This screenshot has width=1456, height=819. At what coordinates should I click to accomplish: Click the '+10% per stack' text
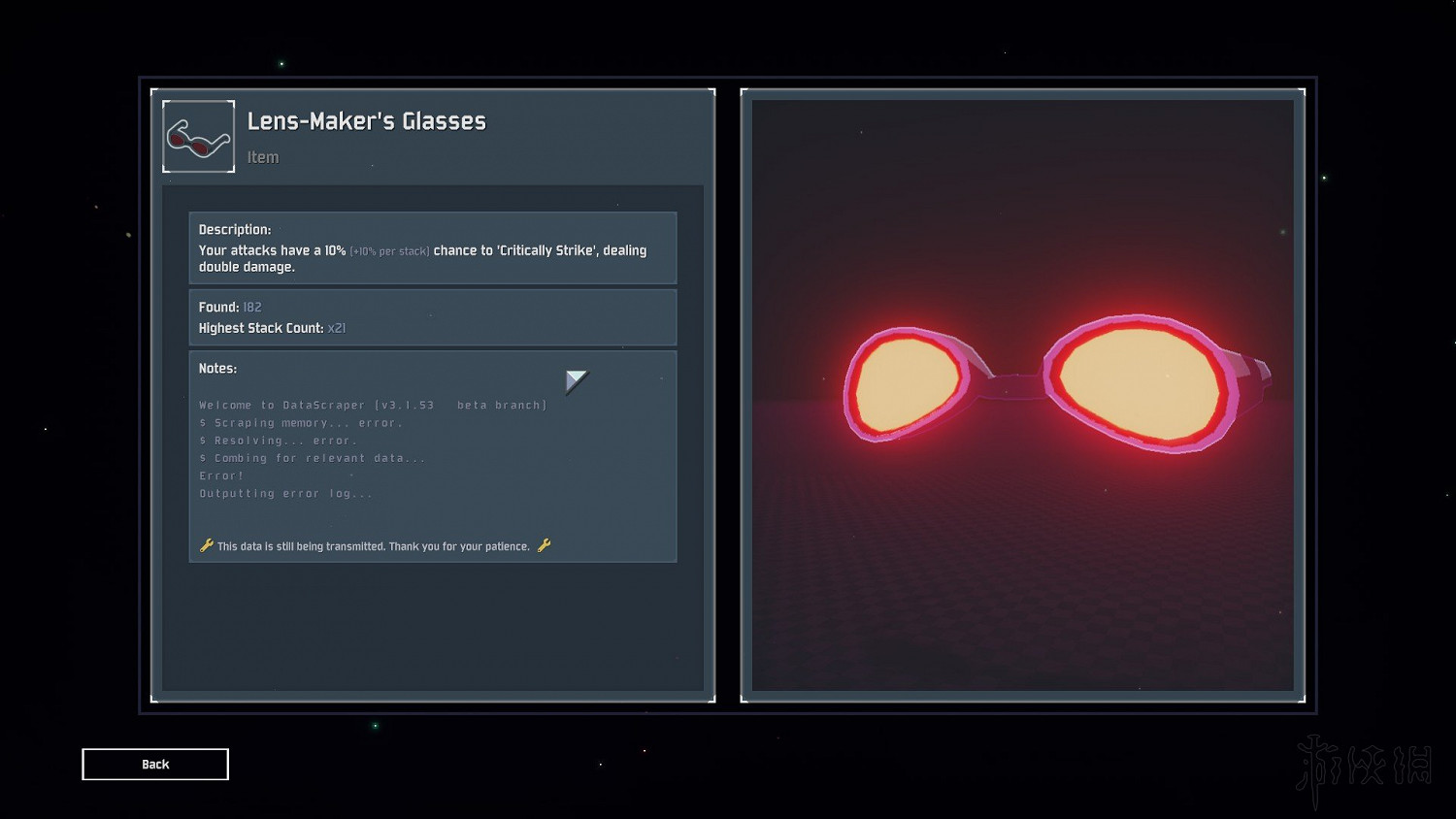click(x=389, y=251)
